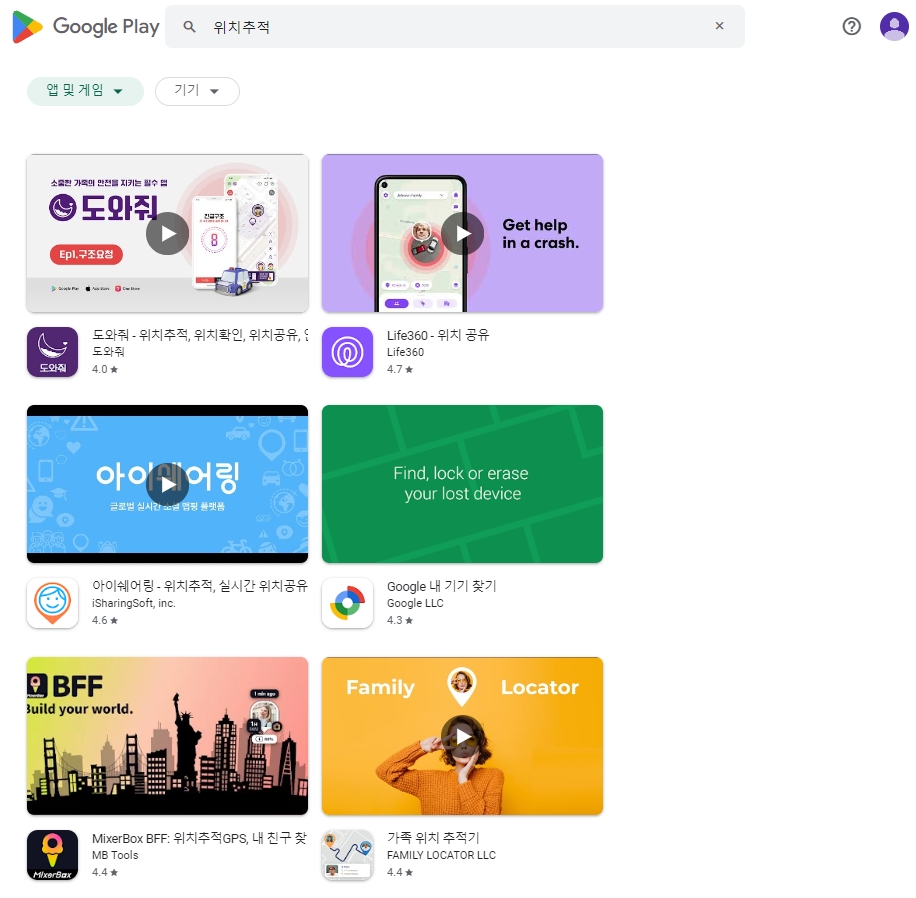Open Google 내 기기 찾기 title
The width and height of the screenshot is (916, 898).
tap(442, 586)
